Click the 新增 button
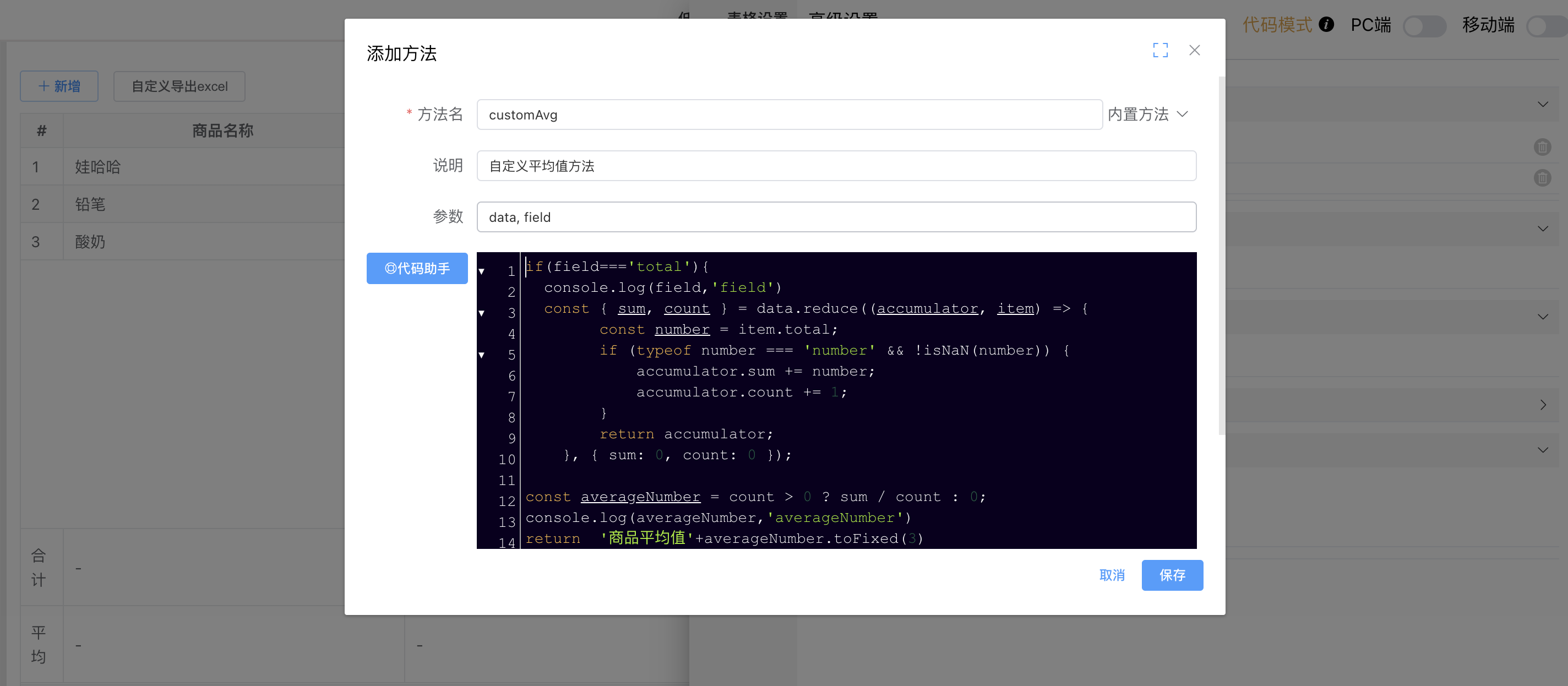 coord(59,86)
